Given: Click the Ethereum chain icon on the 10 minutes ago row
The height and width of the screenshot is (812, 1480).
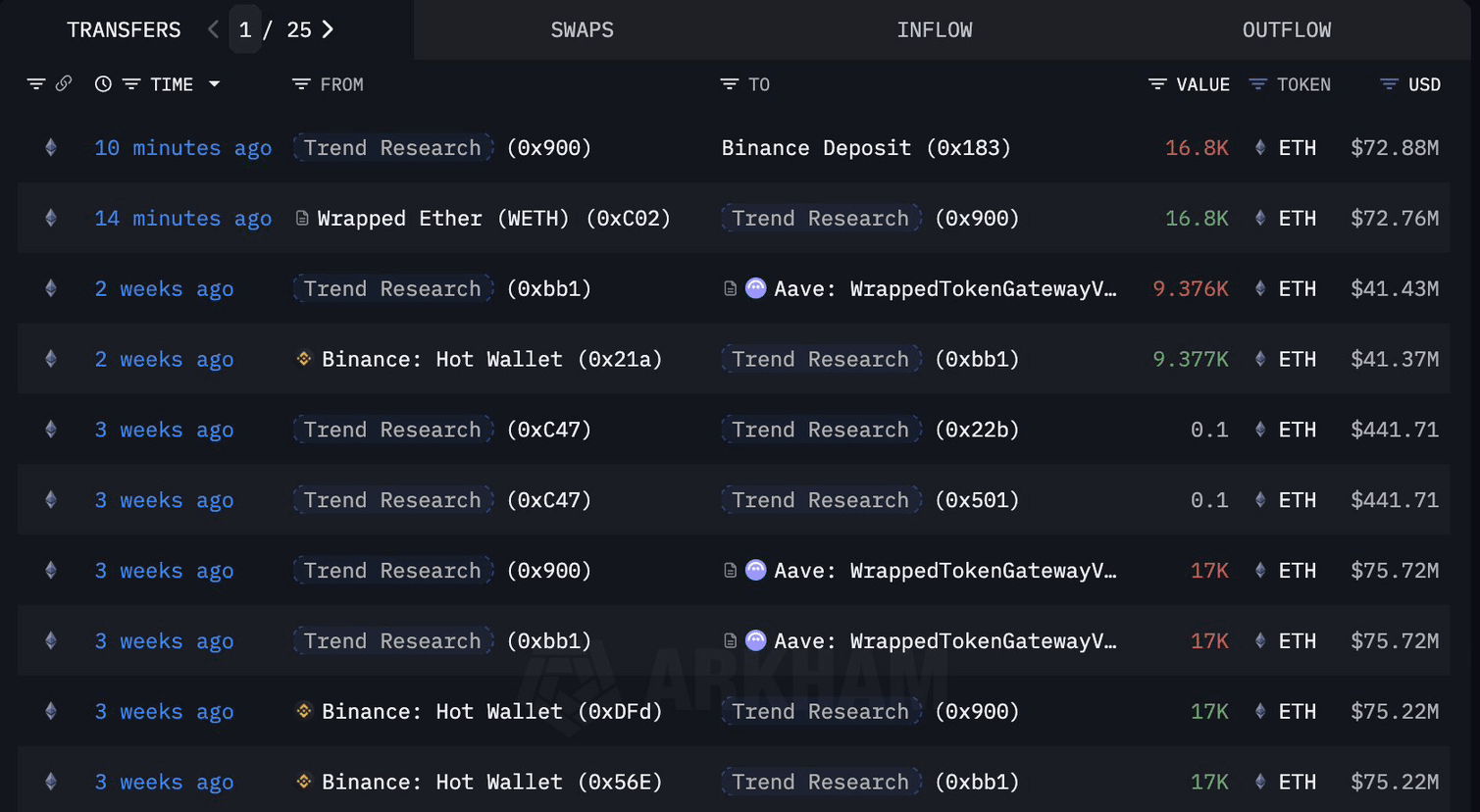Looking at the screenshot, I should [51, 148].
